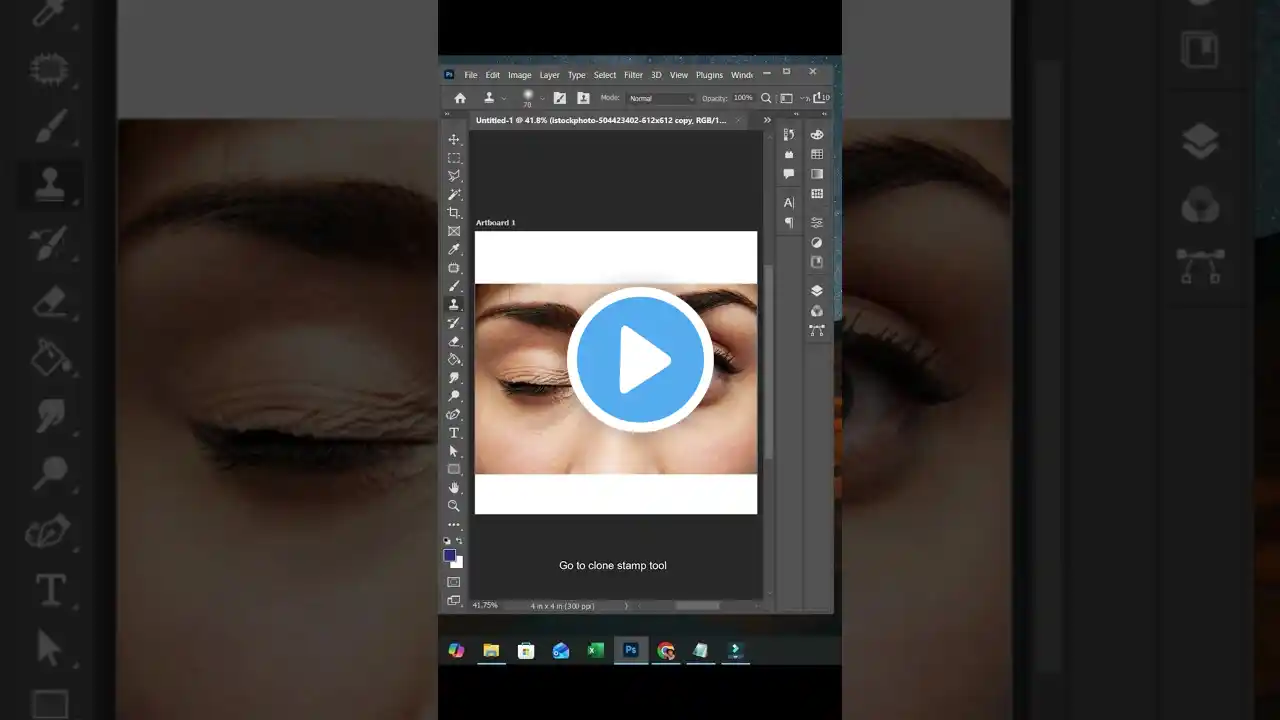Open the Image menu
1280x720 pixels.
pyautogui.click(x=520, y=75)
